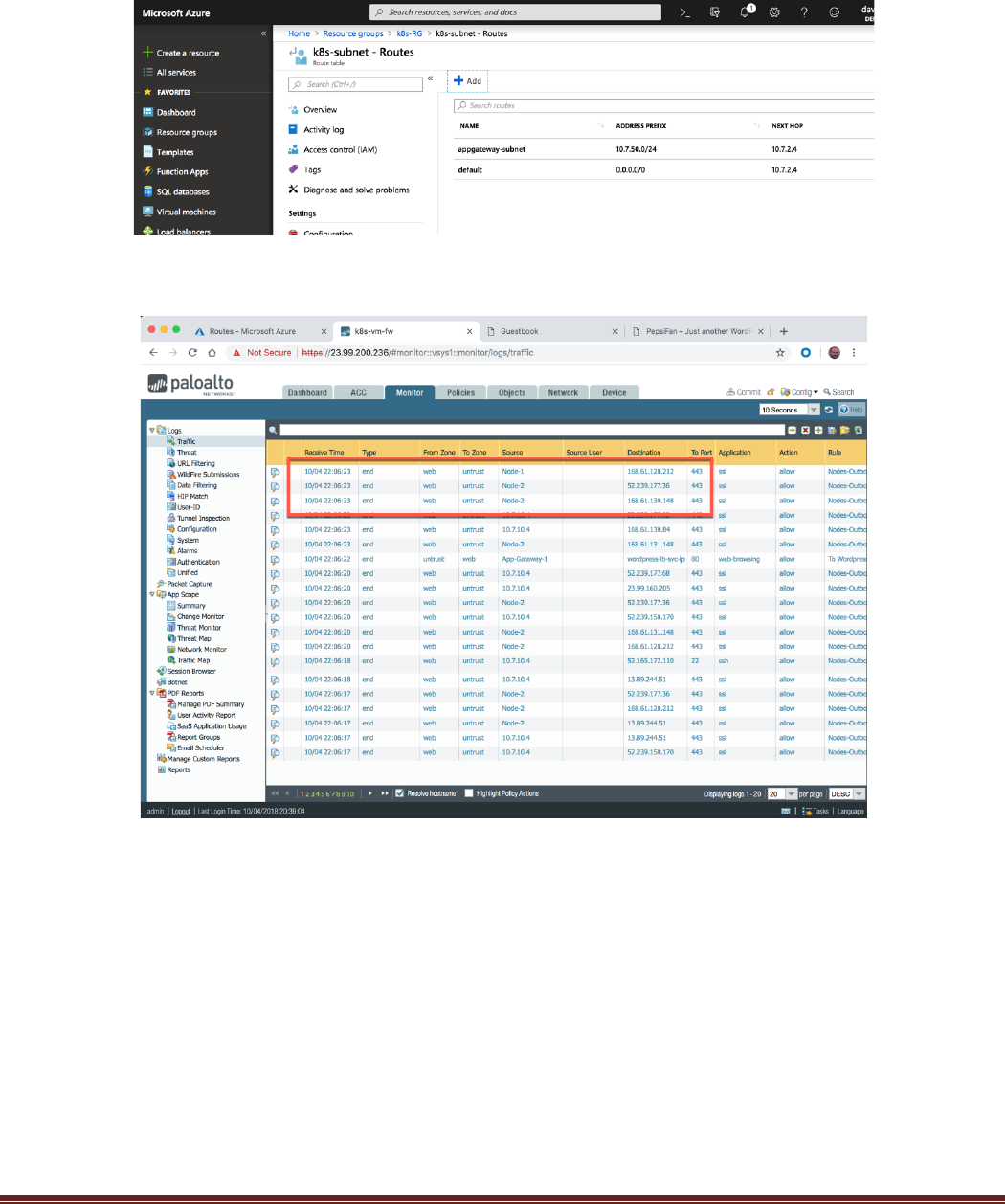Check Highlight Policy Actions checkbox
The image size is (1005, 1204).
point(469,793)
